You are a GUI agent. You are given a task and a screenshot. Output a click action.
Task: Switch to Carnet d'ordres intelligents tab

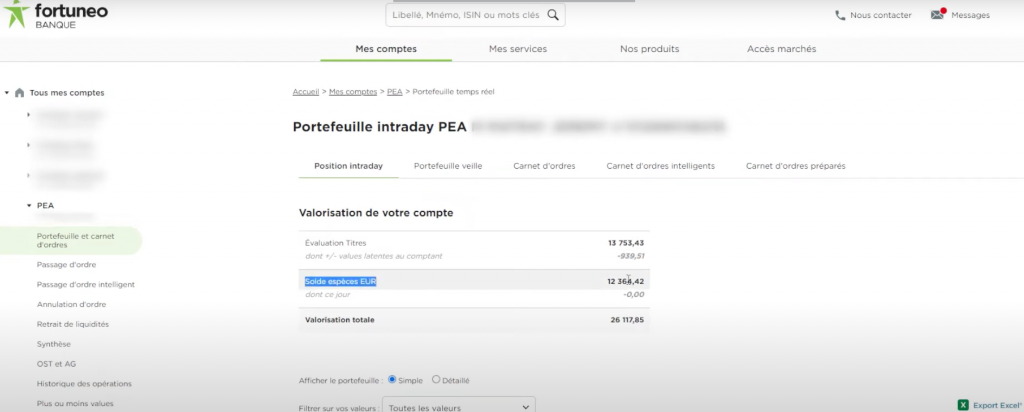pos(660,166)
